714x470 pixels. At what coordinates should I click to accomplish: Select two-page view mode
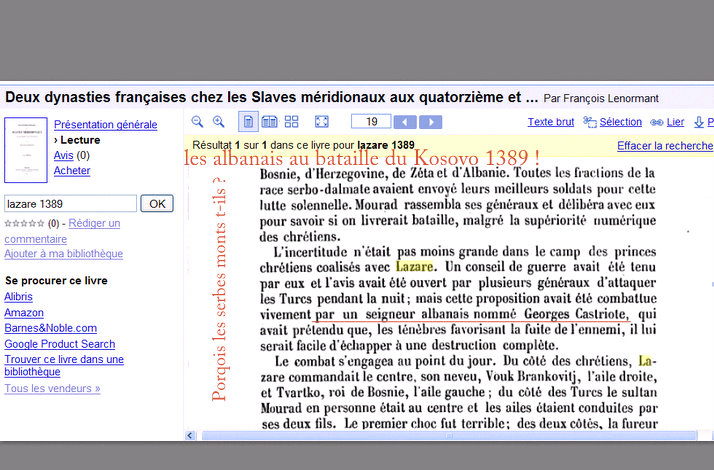269,122
